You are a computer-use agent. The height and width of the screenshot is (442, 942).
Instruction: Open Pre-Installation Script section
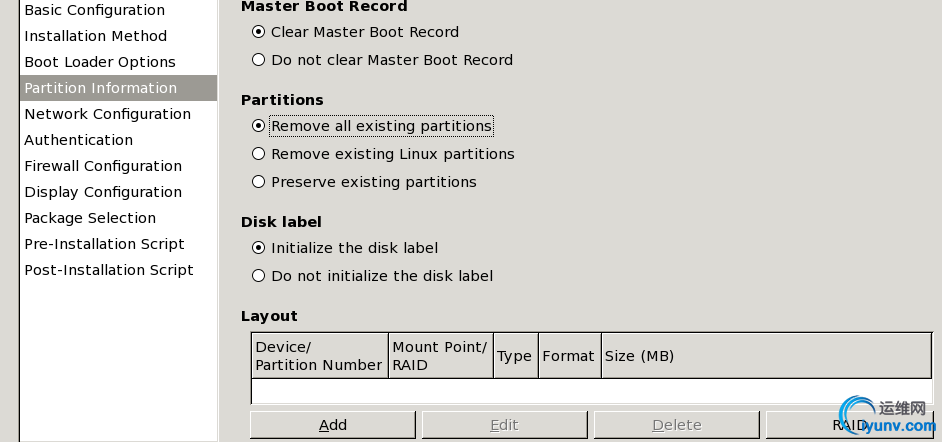point(104,244)
